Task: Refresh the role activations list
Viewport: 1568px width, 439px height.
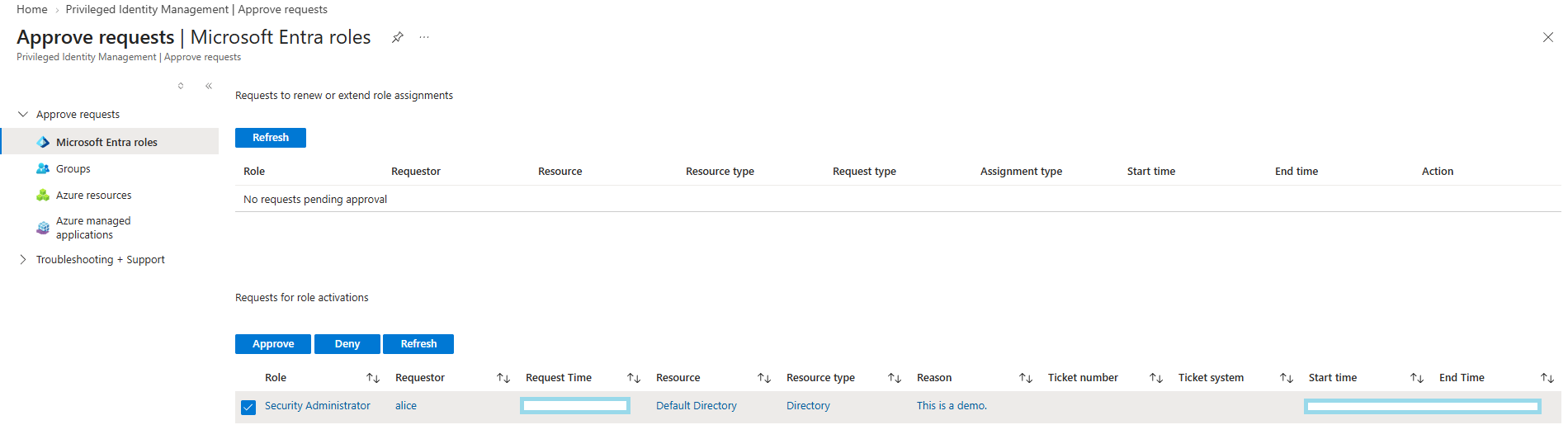Action: click(x=418, y=344)
